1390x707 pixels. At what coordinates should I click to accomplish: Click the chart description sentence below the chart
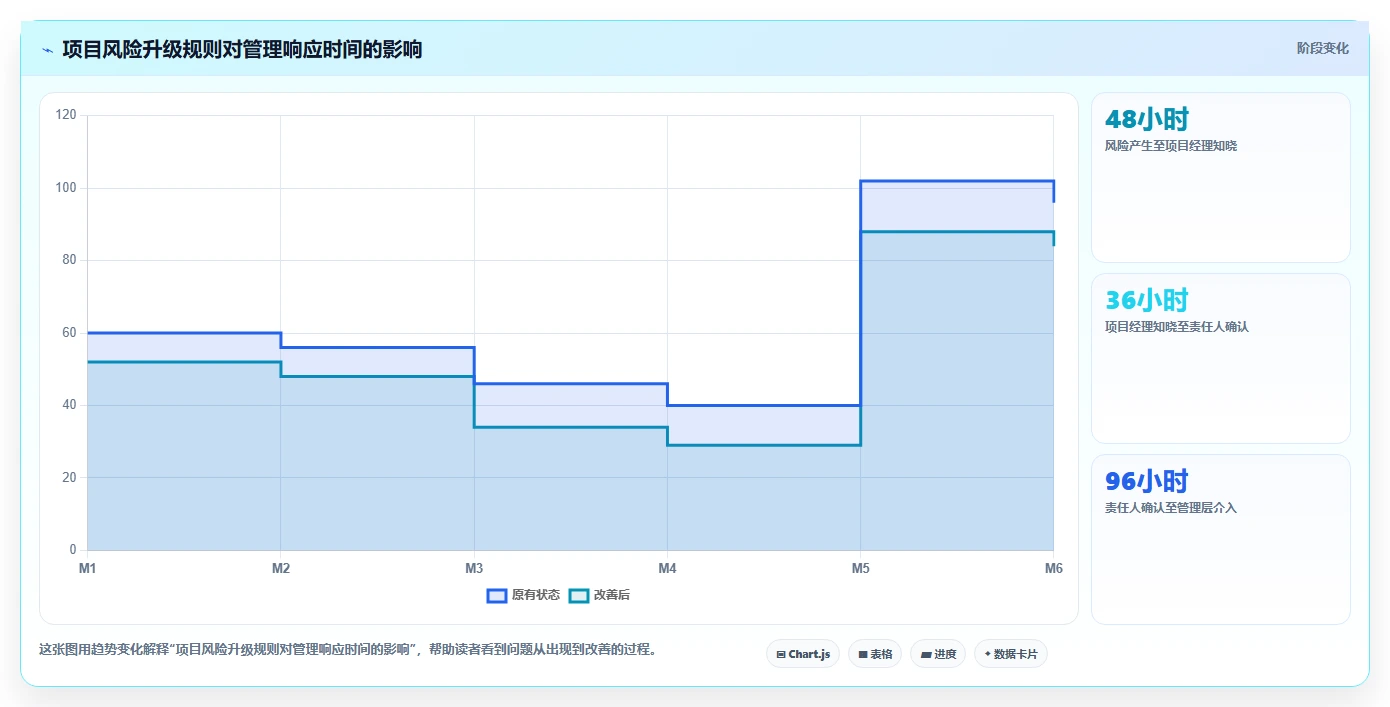pyautogui.click(x=349, y=649)
